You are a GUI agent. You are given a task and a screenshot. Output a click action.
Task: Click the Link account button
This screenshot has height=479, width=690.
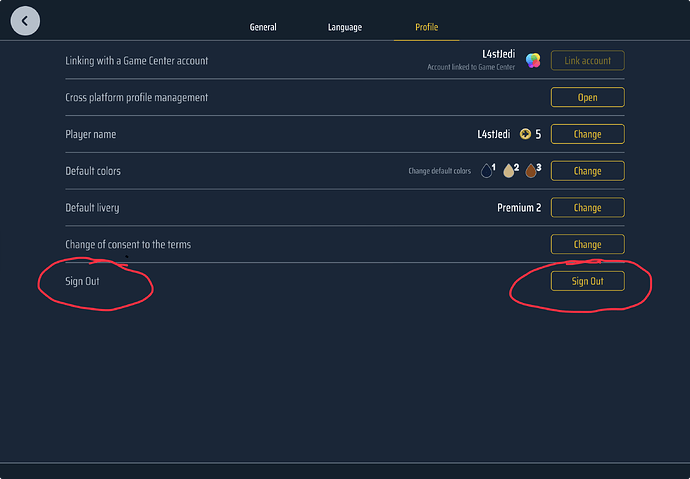tap(587, 61)
